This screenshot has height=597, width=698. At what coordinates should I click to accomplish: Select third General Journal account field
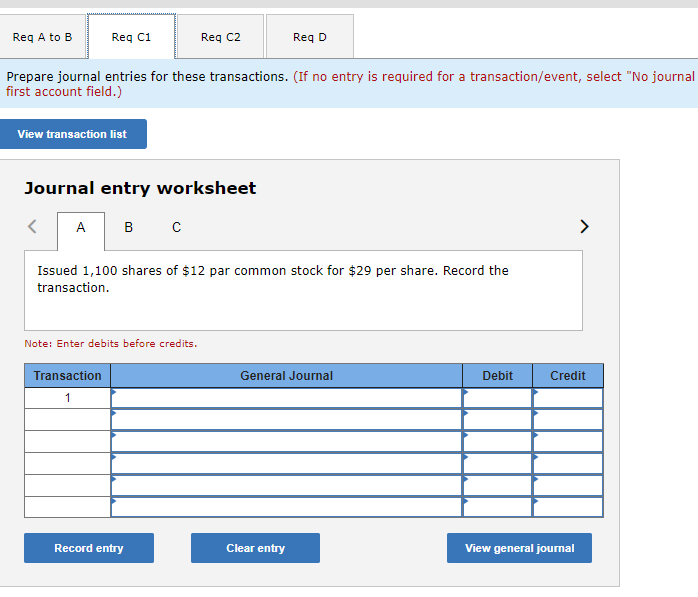pos(287,442)
